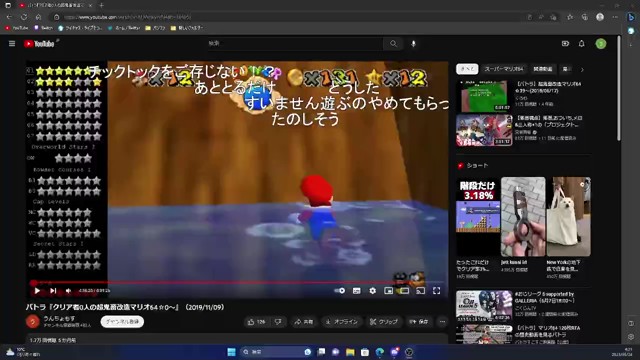
Task: Skip to next video
Action: (53, 291)
